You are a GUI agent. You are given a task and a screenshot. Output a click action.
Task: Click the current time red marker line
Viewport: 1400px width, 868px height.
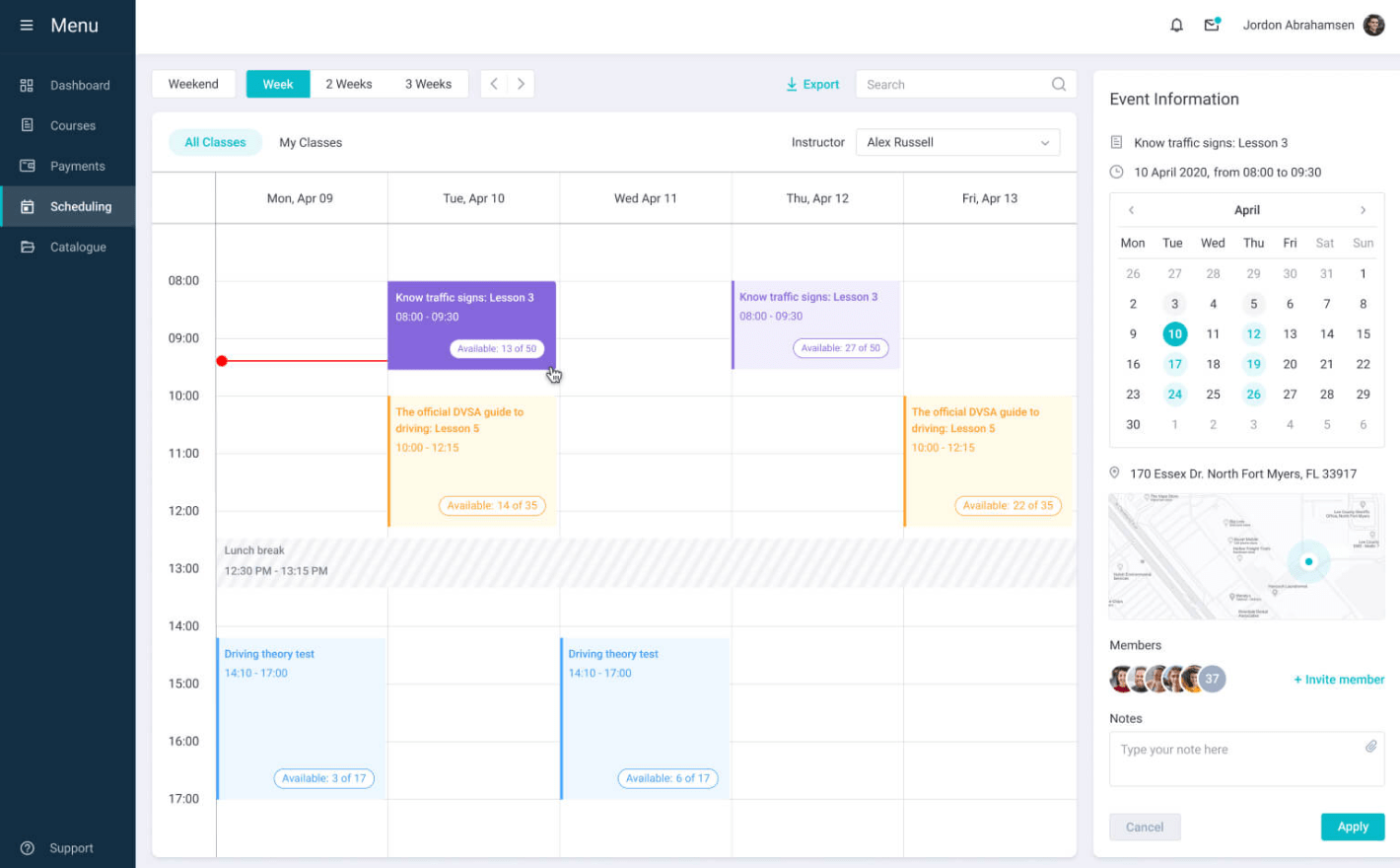[x=296, y=360]
